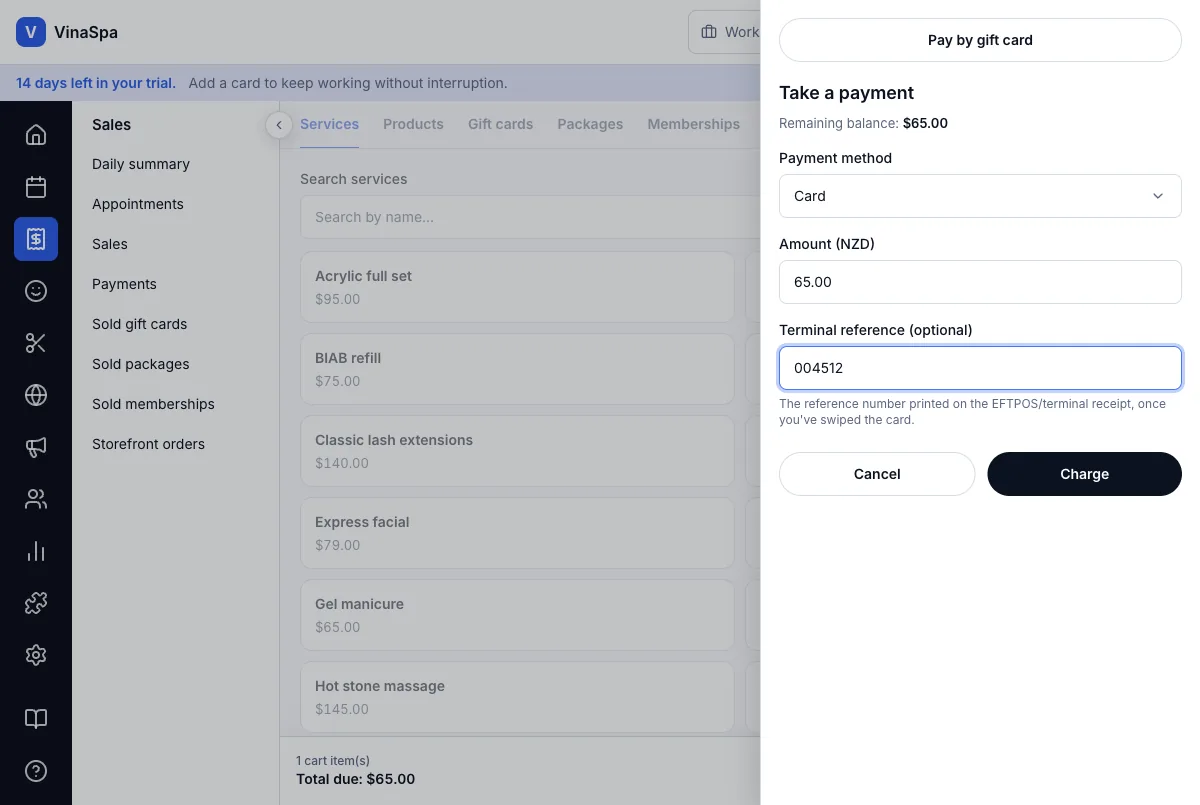Open Payments in Sales menu
The image size is (1200, 805).
click(x=124, y=284)
